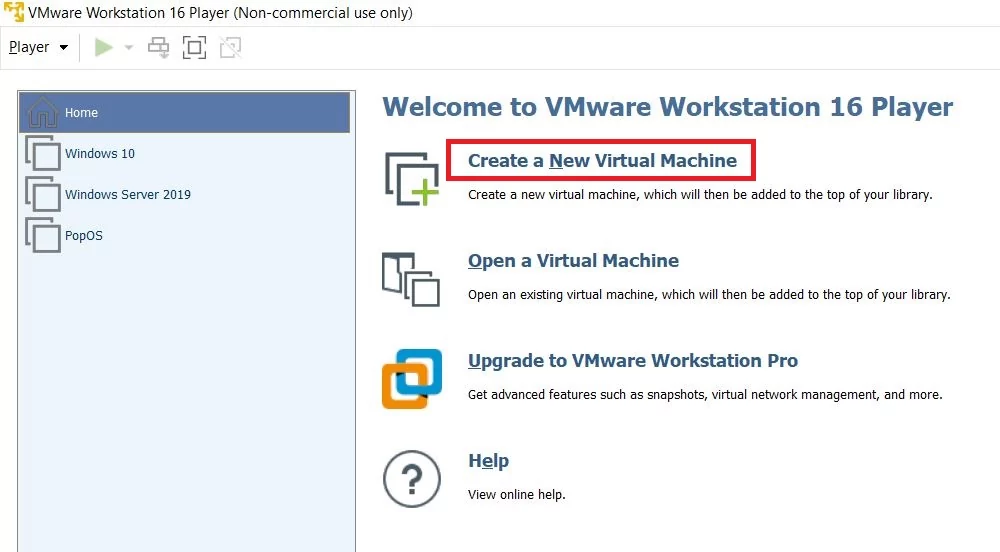Select the Windows 10 virtual machine
This screenshot has height=552, width=1000.
point(184,153)
